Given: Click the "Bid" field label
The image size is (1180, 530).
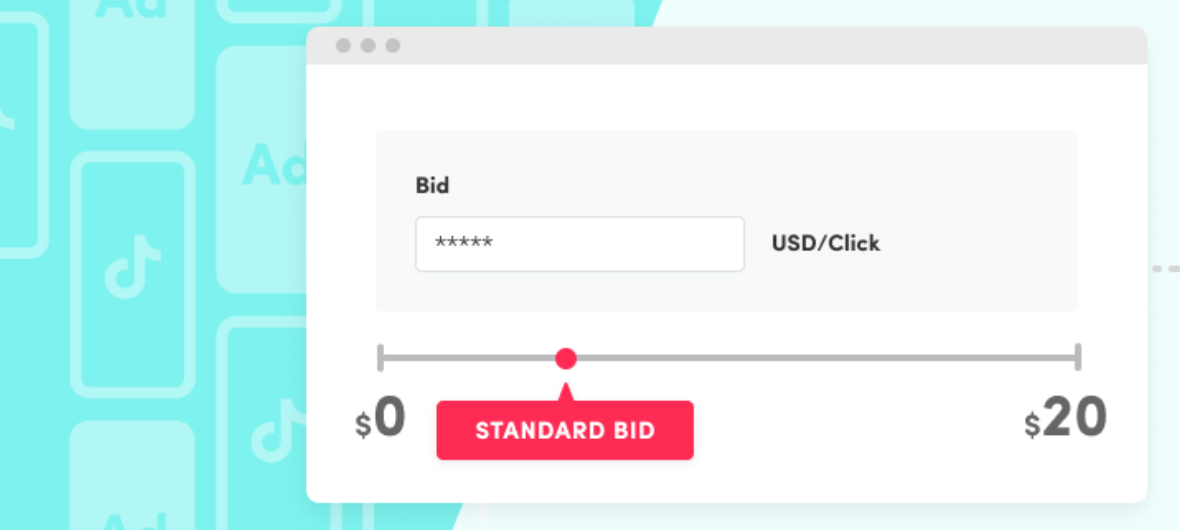Looking at the screenshot, I should pos(432,186).
